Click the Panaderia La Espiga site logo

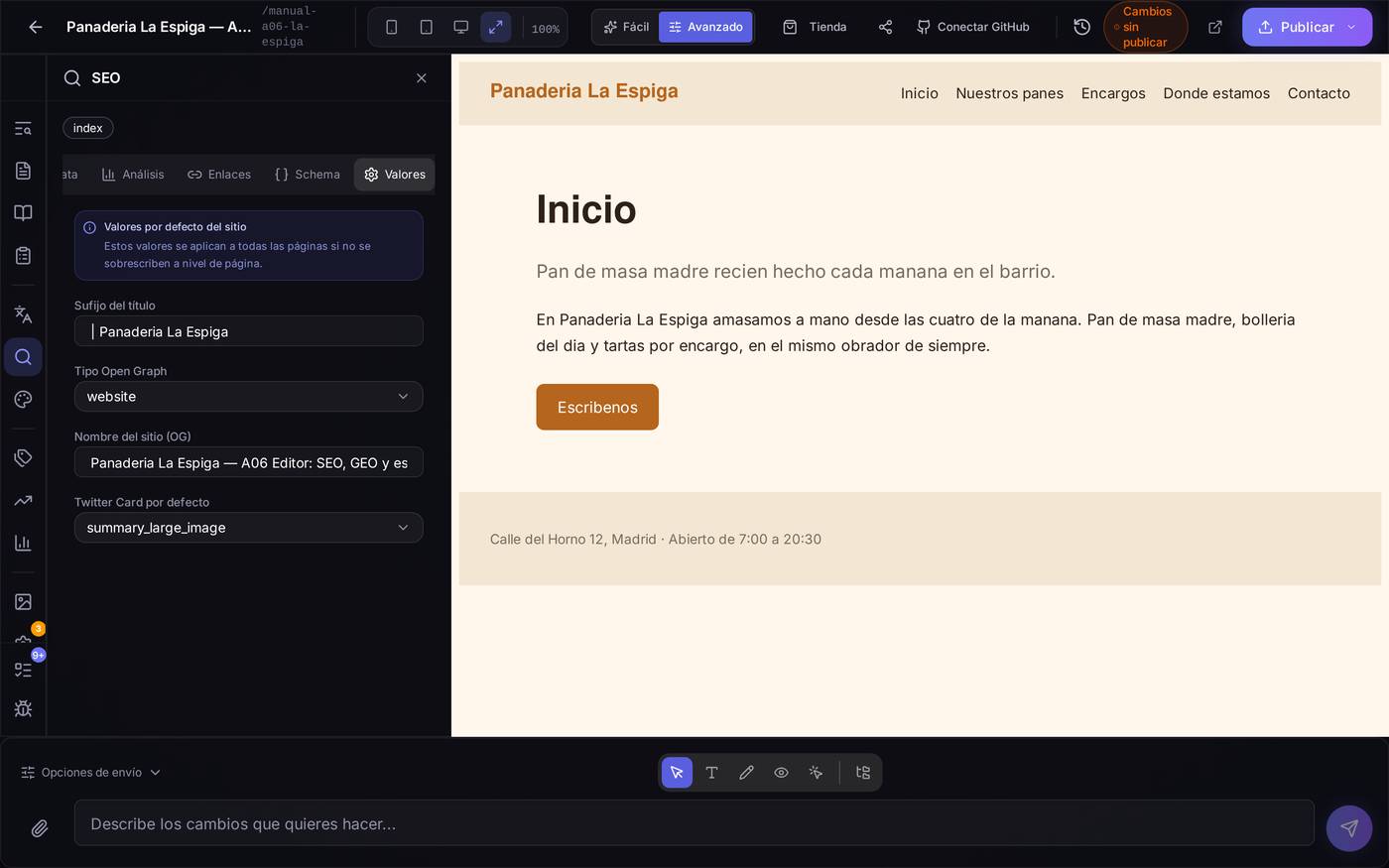(584, 91)
